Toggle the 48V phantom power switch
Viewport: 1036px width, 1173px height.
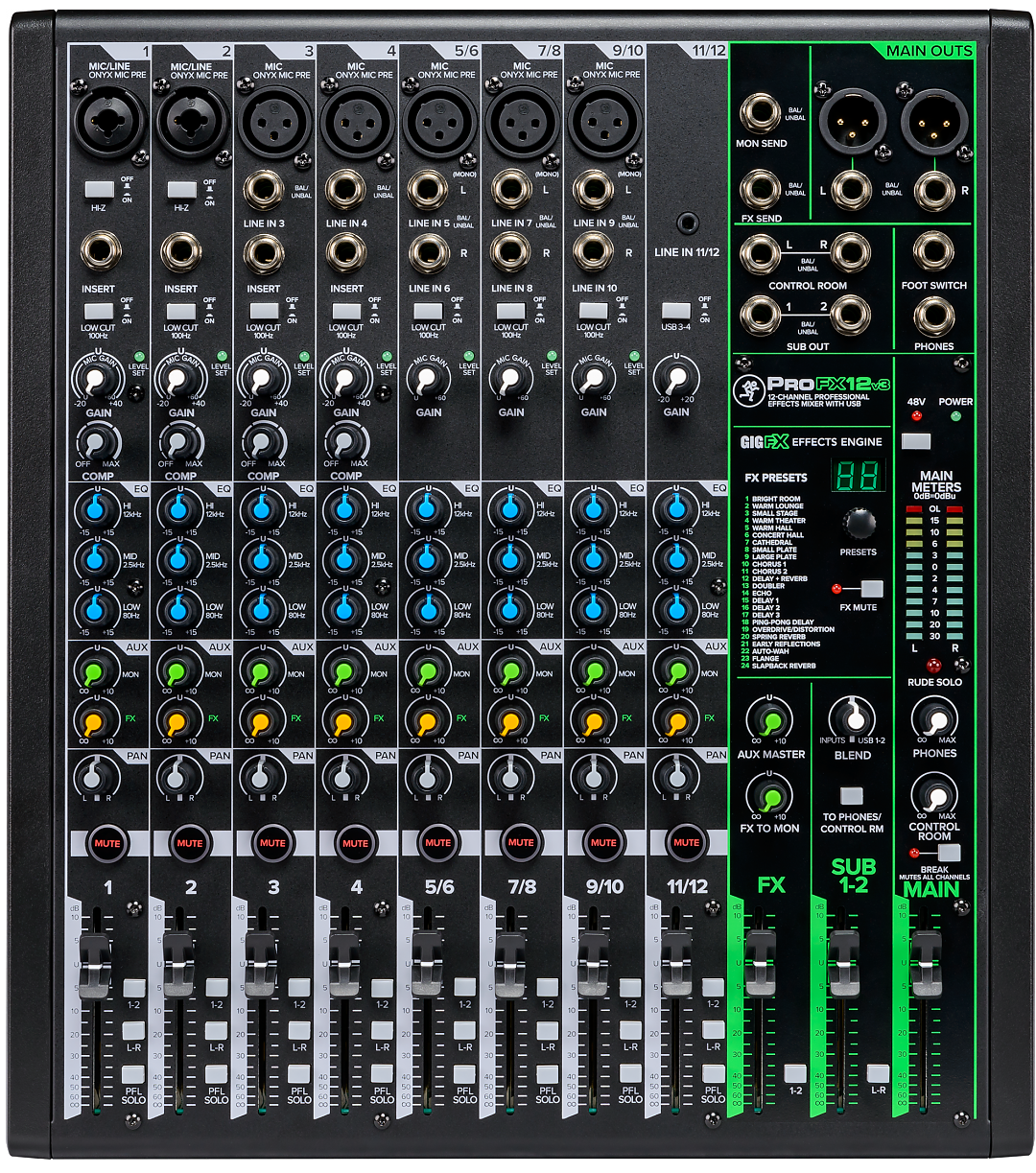click(916, 441)
